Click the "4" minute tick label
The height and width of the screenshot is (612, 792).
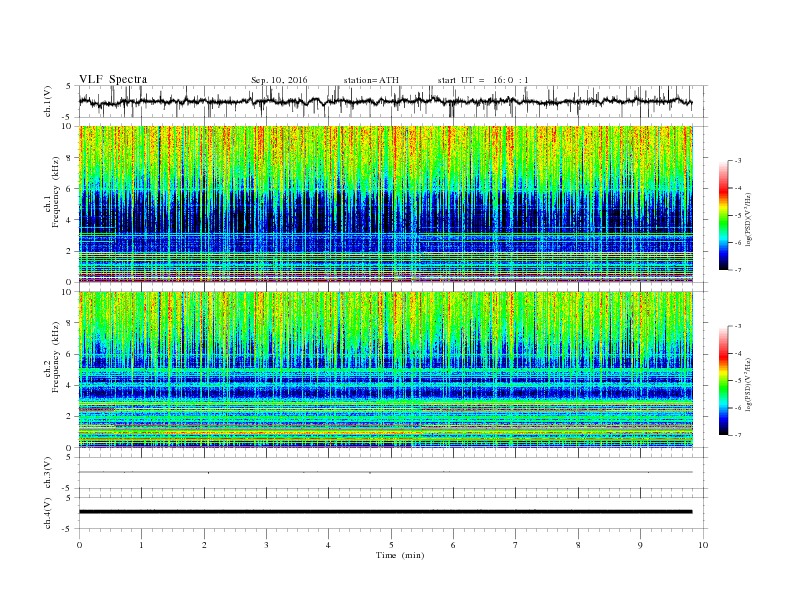pos(328,545)
